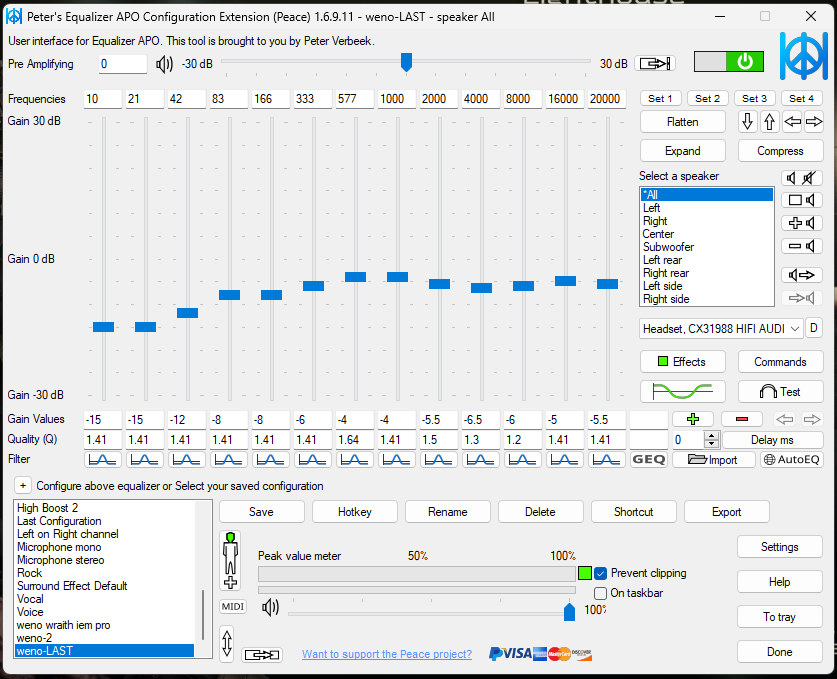Expand the configure section with plus button
The height and width of the screenshot is (679, 837).
point(22,486)
